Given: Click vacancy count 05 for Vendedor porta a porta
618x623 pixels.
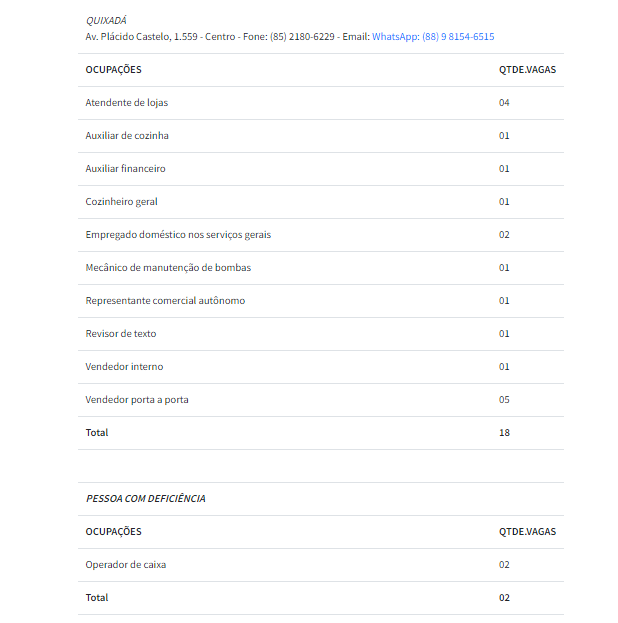Looking at the screenshot, I should pyautogui.click(x=505, y=400).
